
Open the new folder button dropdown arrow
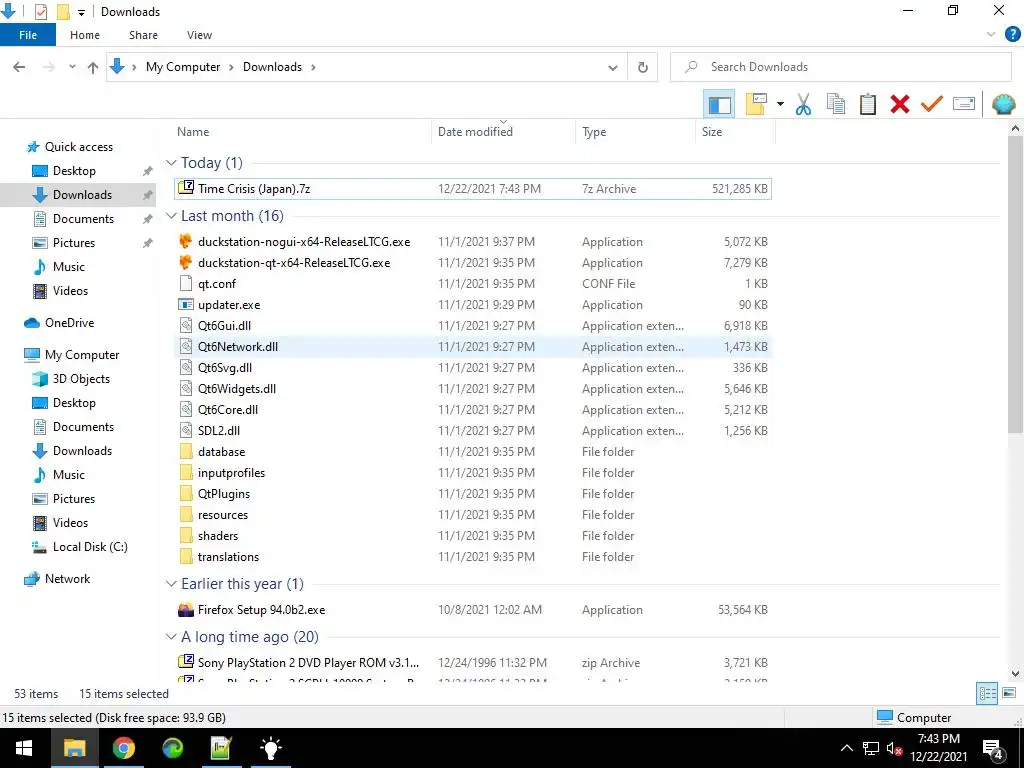click(780, 104)
